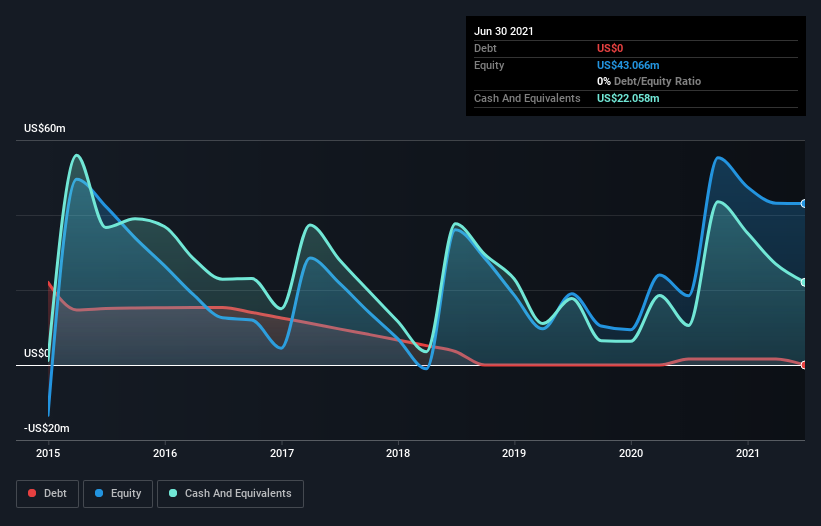Click the Equity label in tooltip
Viewport: 821px width, 526px height.
pos(489,65)
